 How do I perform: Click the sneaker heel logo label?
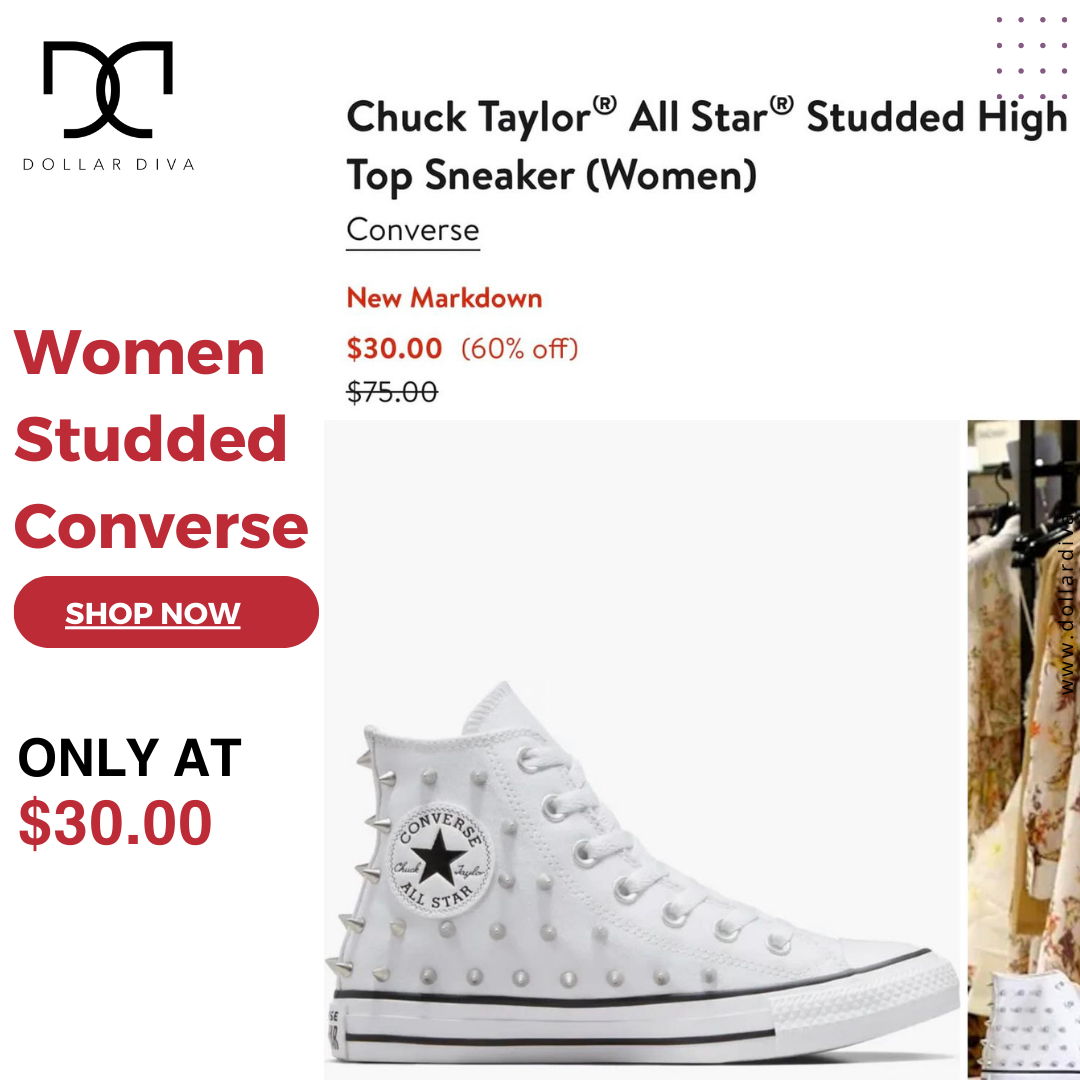tap(333, 1029)
